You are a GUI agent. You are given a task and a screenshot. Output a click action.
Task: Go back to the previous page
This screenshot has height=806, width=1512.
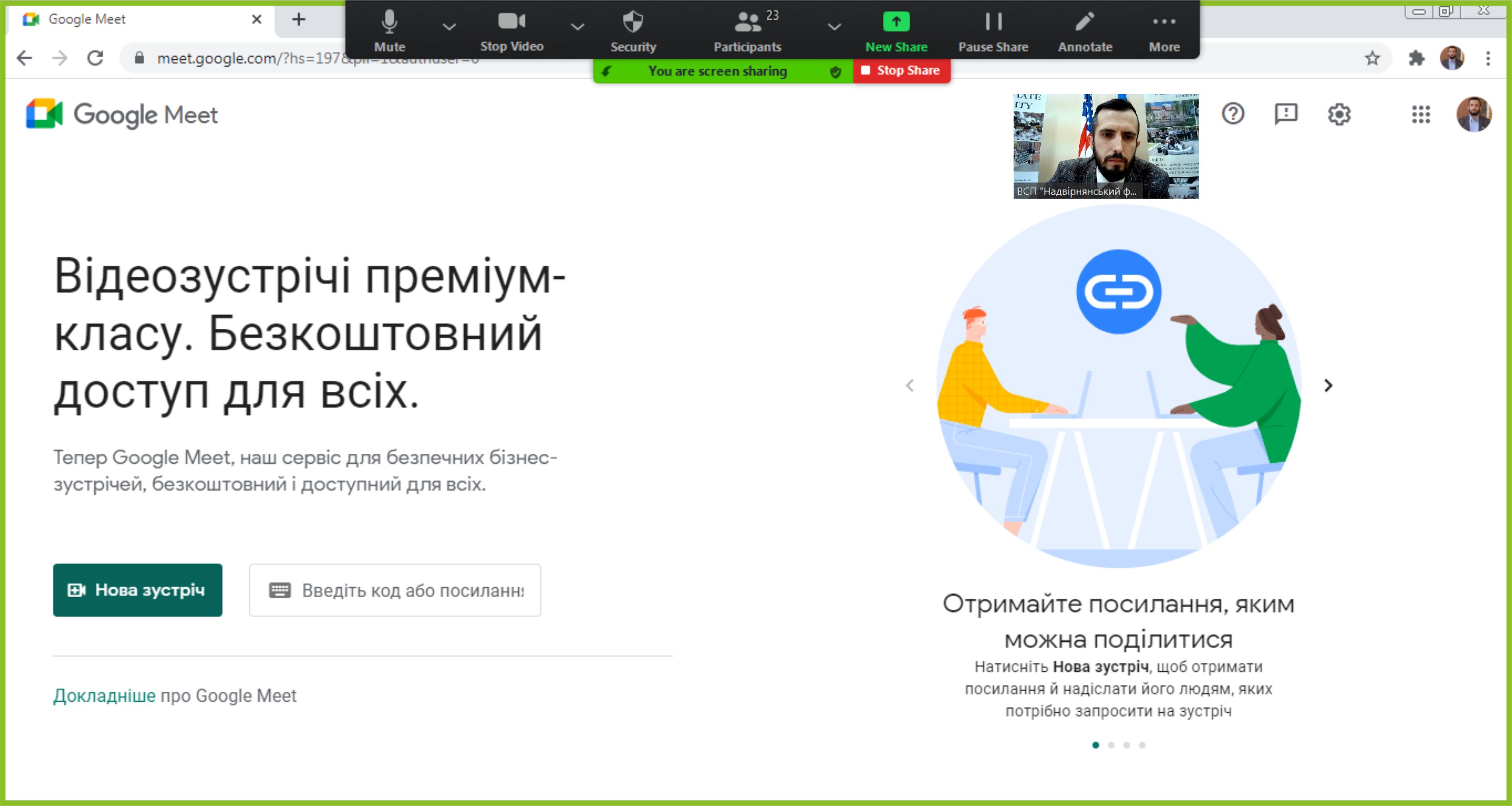(25, 57)
